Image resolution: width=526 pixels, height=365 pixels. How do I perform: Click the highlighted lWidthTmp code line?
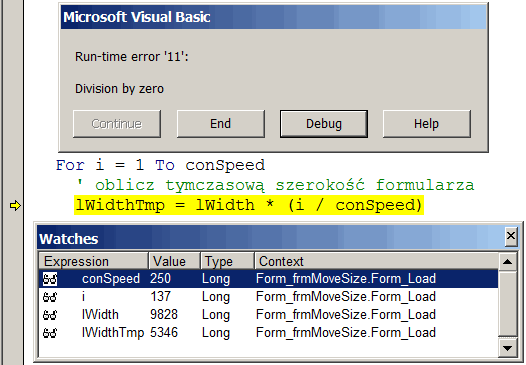coord(249,205)
